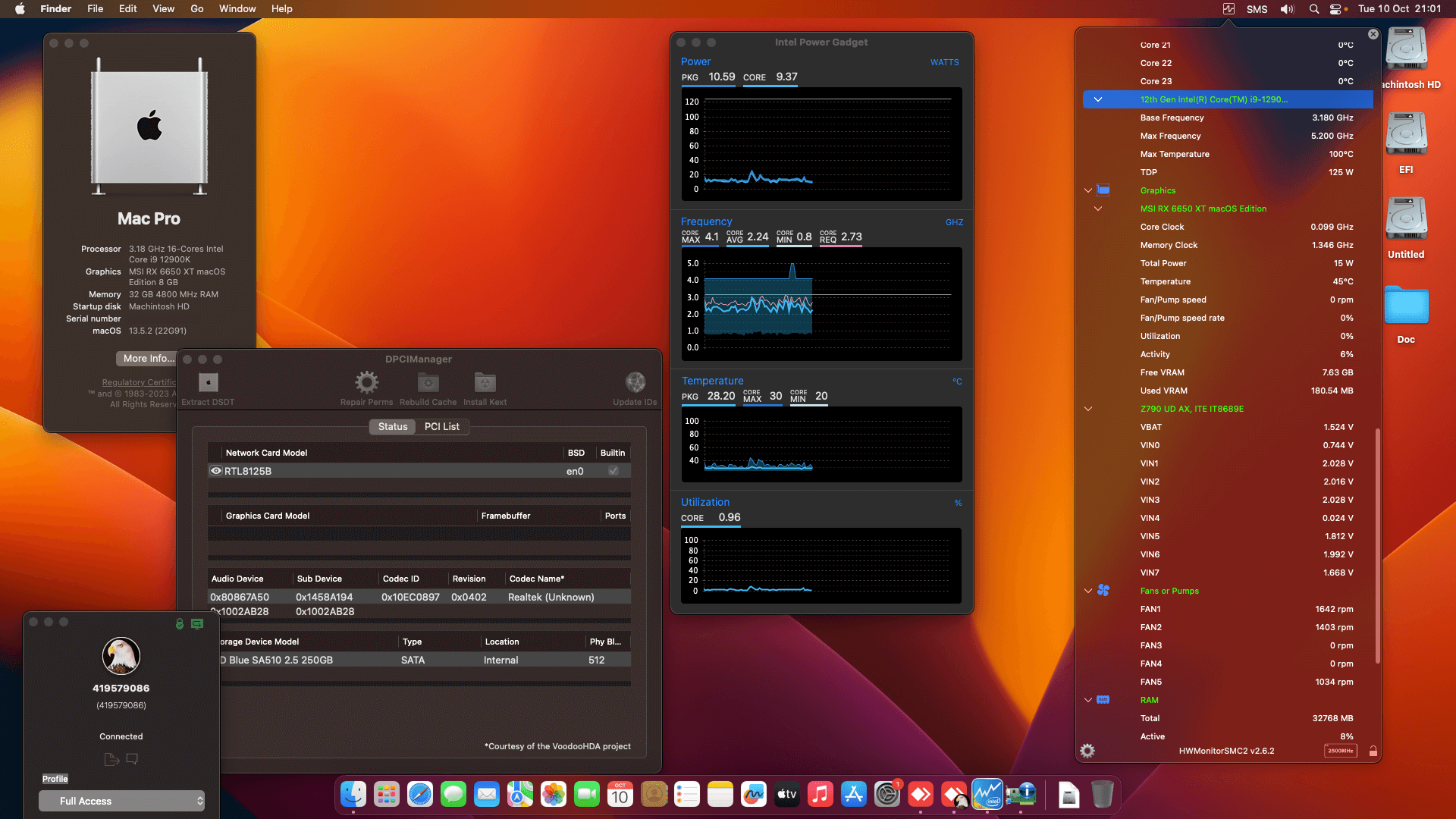Image resolution: width=1456 pixels, height=819 pixels.
Task: Open Spotlight search in the menu bar
Action: (x=1314, y=9)
